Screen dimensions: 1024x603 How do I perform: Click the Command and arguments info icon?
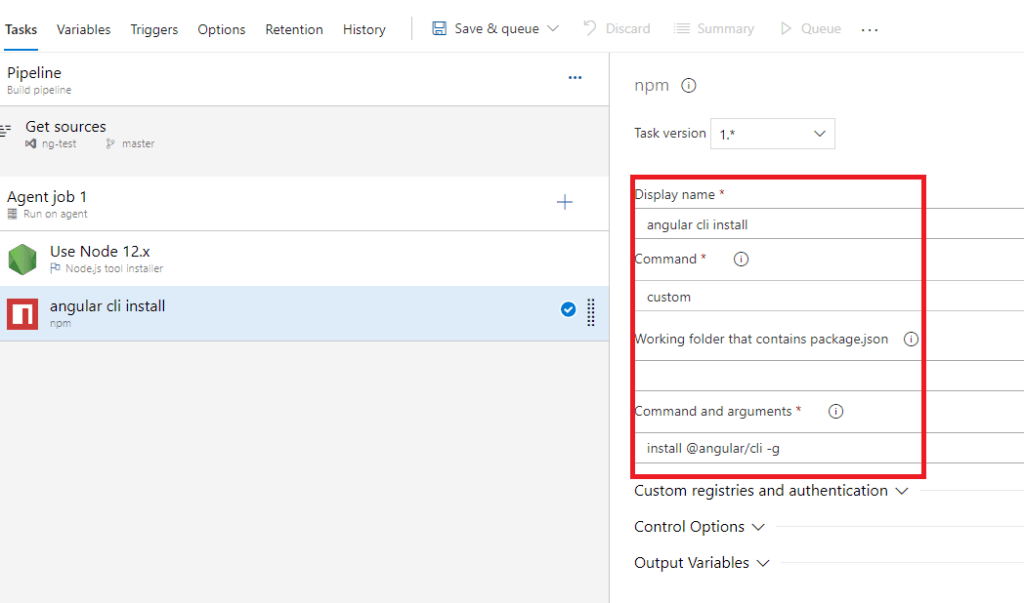(x=836, y=411)
